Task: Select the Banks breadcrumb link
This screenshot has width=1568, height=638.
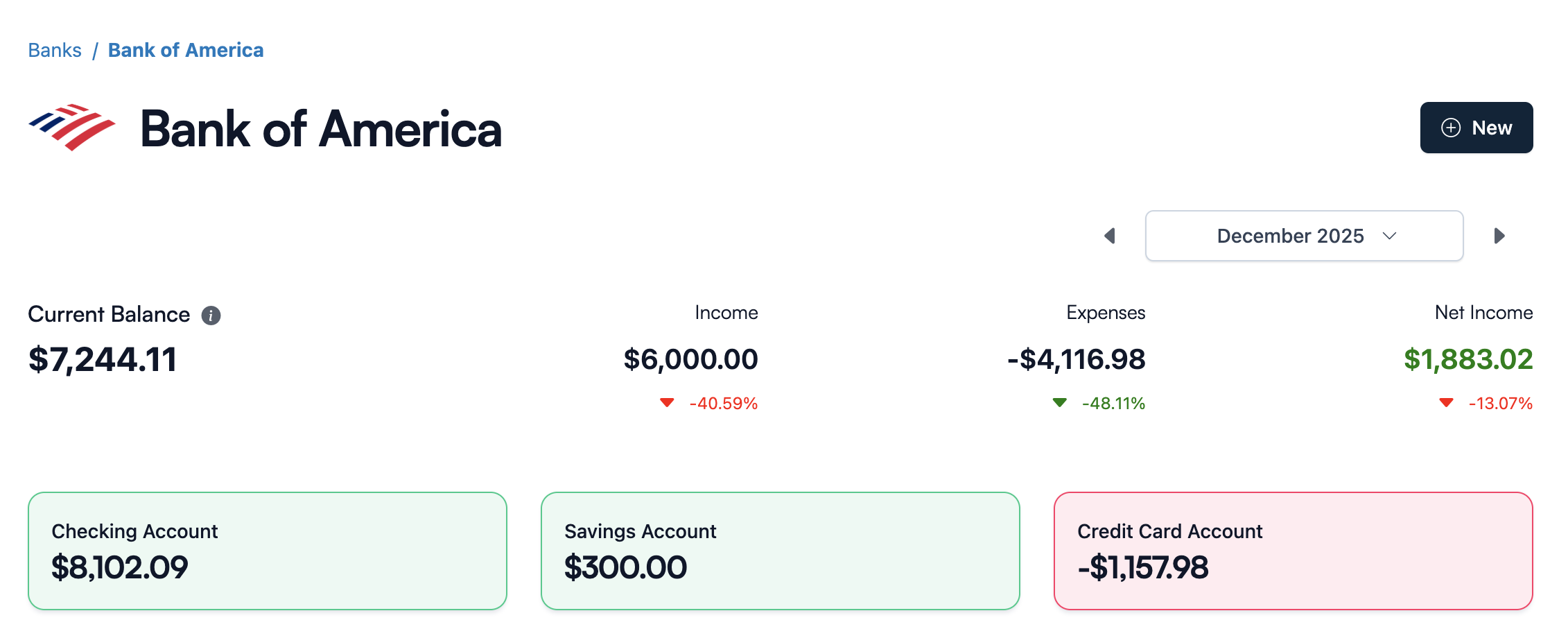Action: coord(55,50)
